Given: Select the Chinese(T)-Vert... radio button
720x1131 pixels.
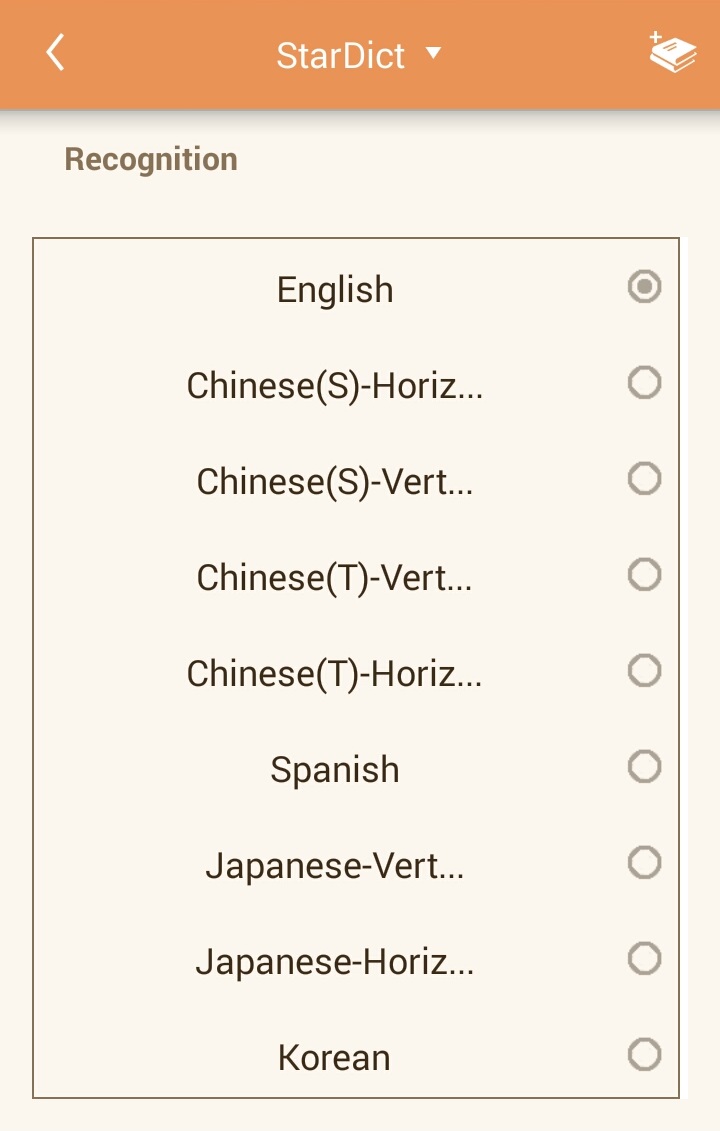Looking at the screenshot, I should tap(644, 574).
